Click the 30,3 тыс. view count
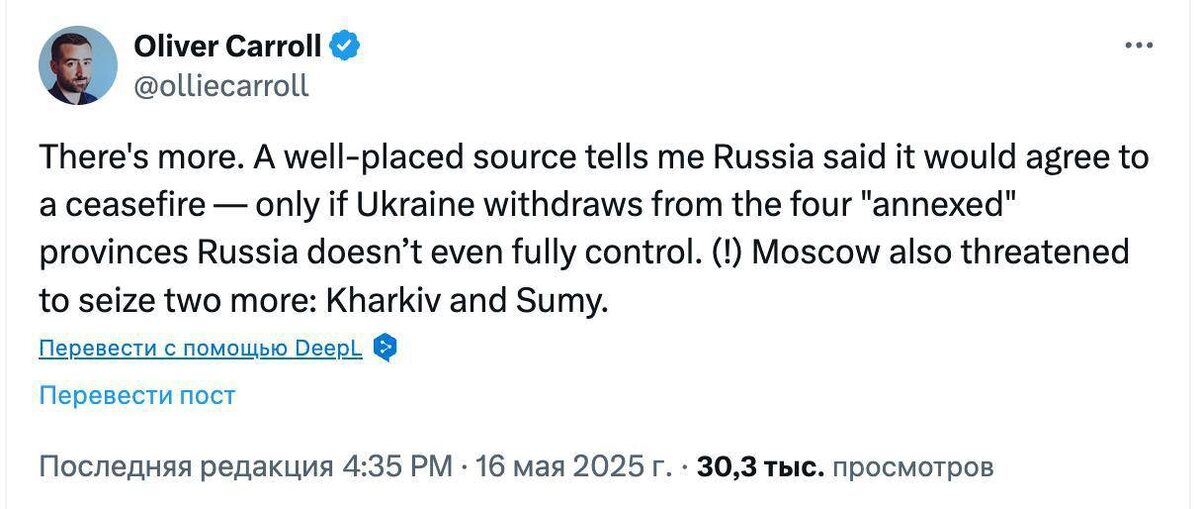Viewport: 1200px width, 509px height. pyautogui.click(x=761, y=467)
